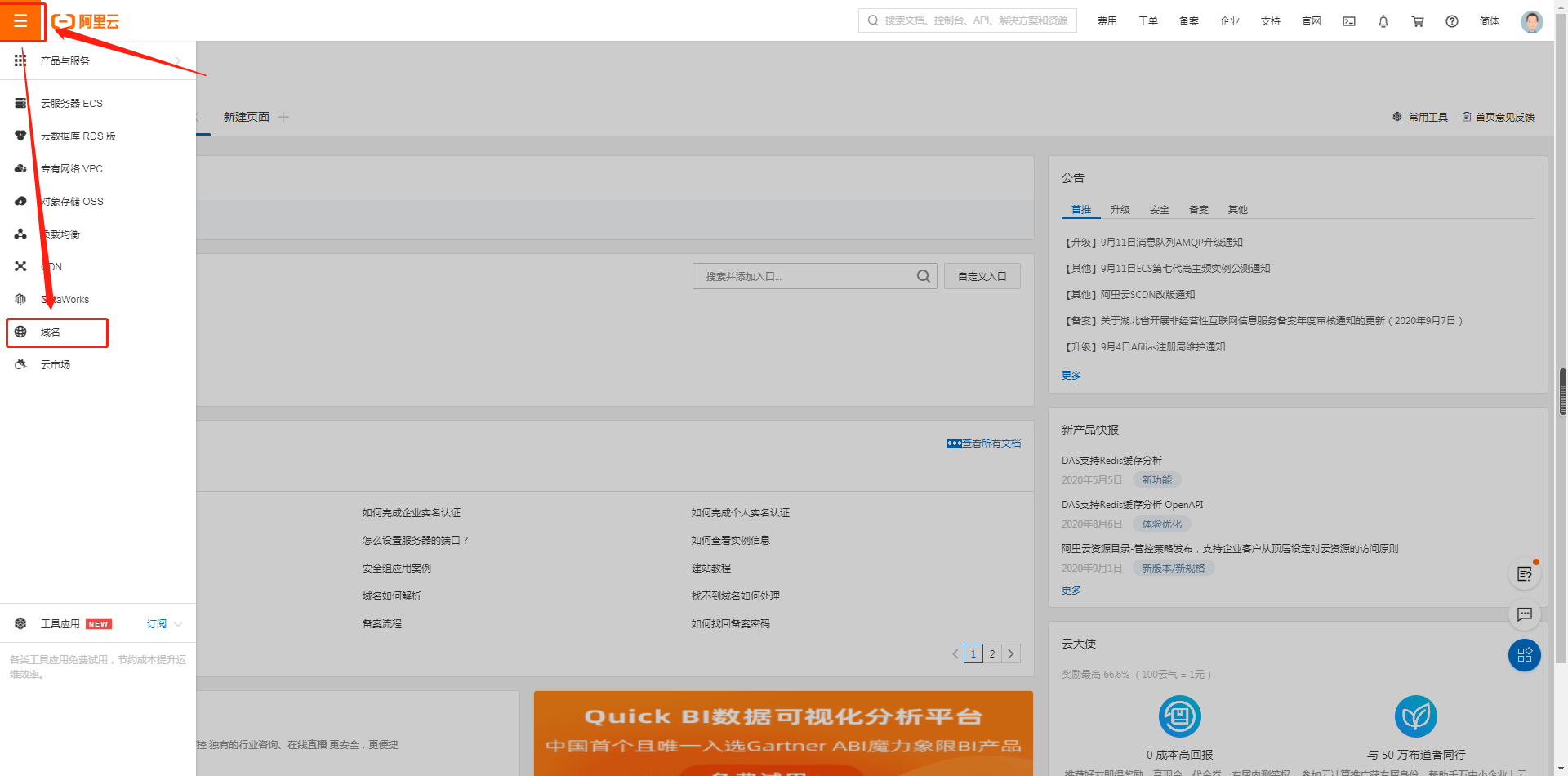Click the 自定义入口 button
The width and height of the screenshot is (1568, 776).
[x=982, y=277]
